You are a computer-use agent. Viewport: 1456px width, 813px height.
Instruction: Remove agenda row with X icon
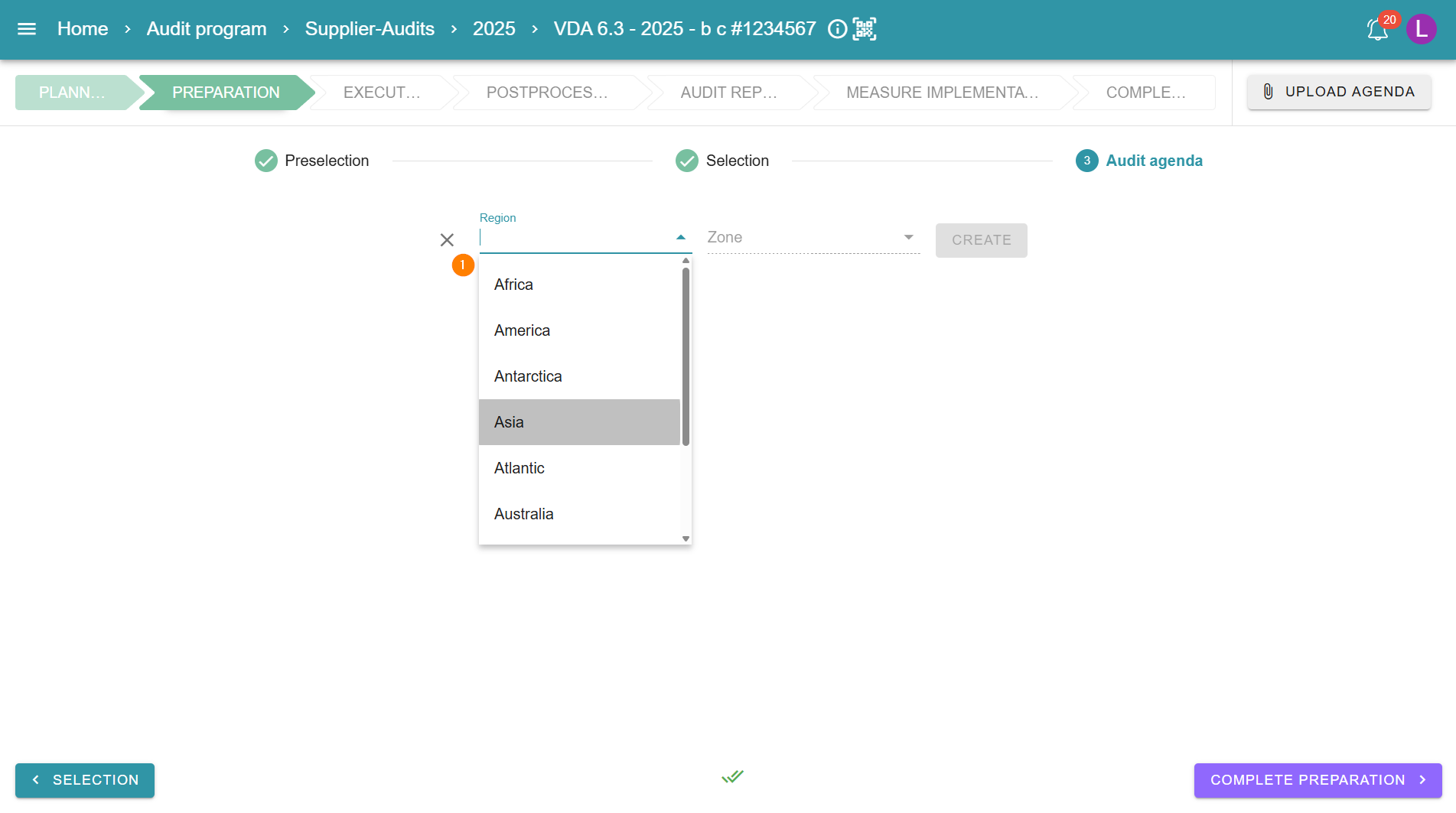tap(448, 240)
